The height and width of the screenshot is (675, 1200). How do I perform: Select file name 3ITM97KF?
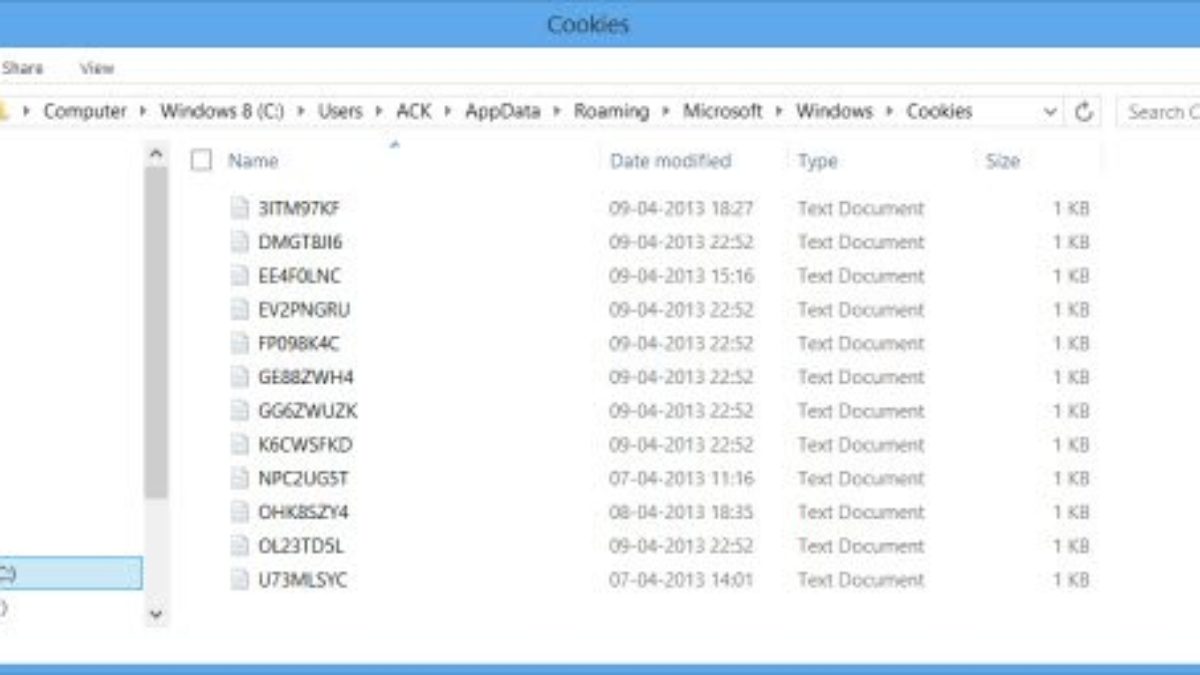pos(299,208)
